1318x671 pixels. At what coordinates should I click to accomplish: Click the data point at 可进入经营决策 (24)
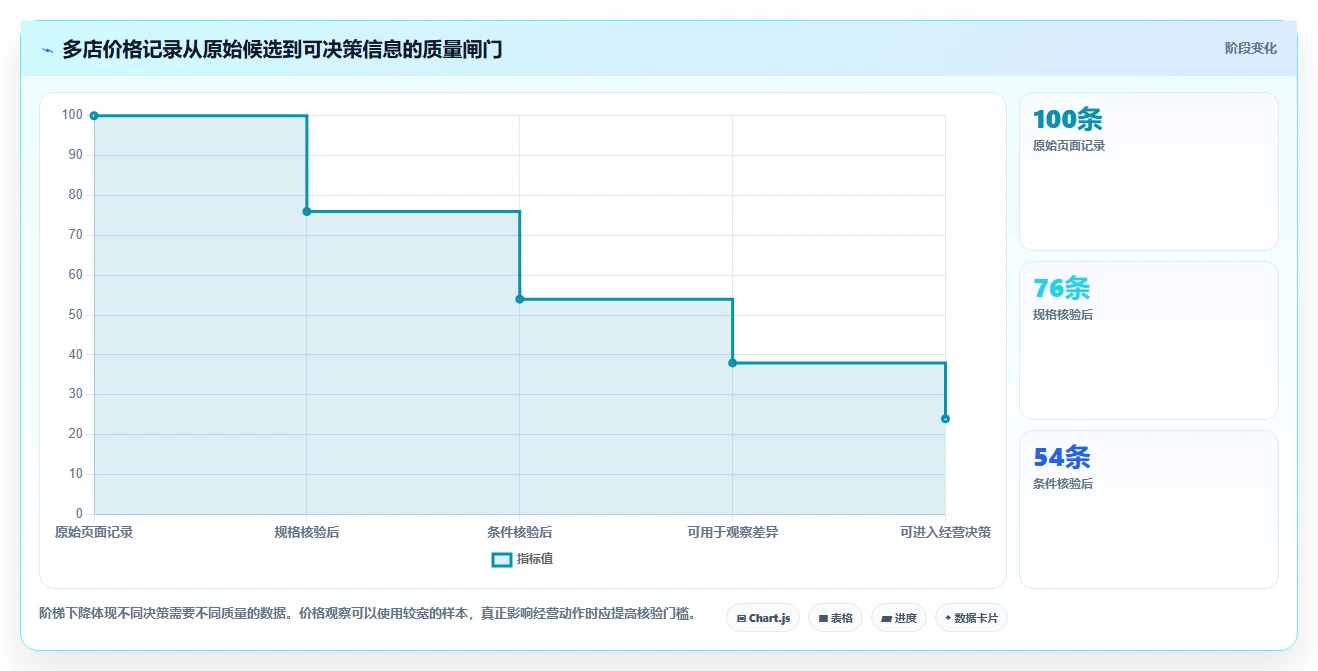pyautogui.click(x=945, y=419)
